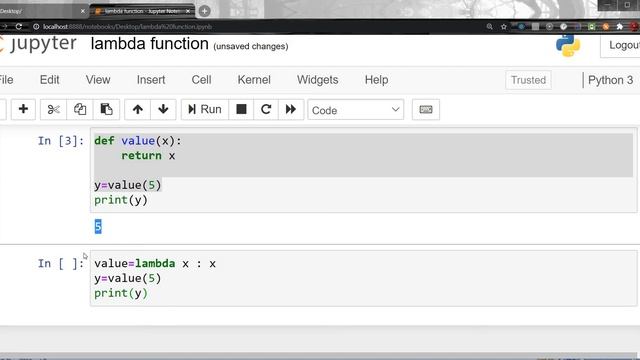The width and height of the screenshot is (640, 360).
Task: Move selected cell up arrow
Action: pyautogui.click(x=138, y=109)
